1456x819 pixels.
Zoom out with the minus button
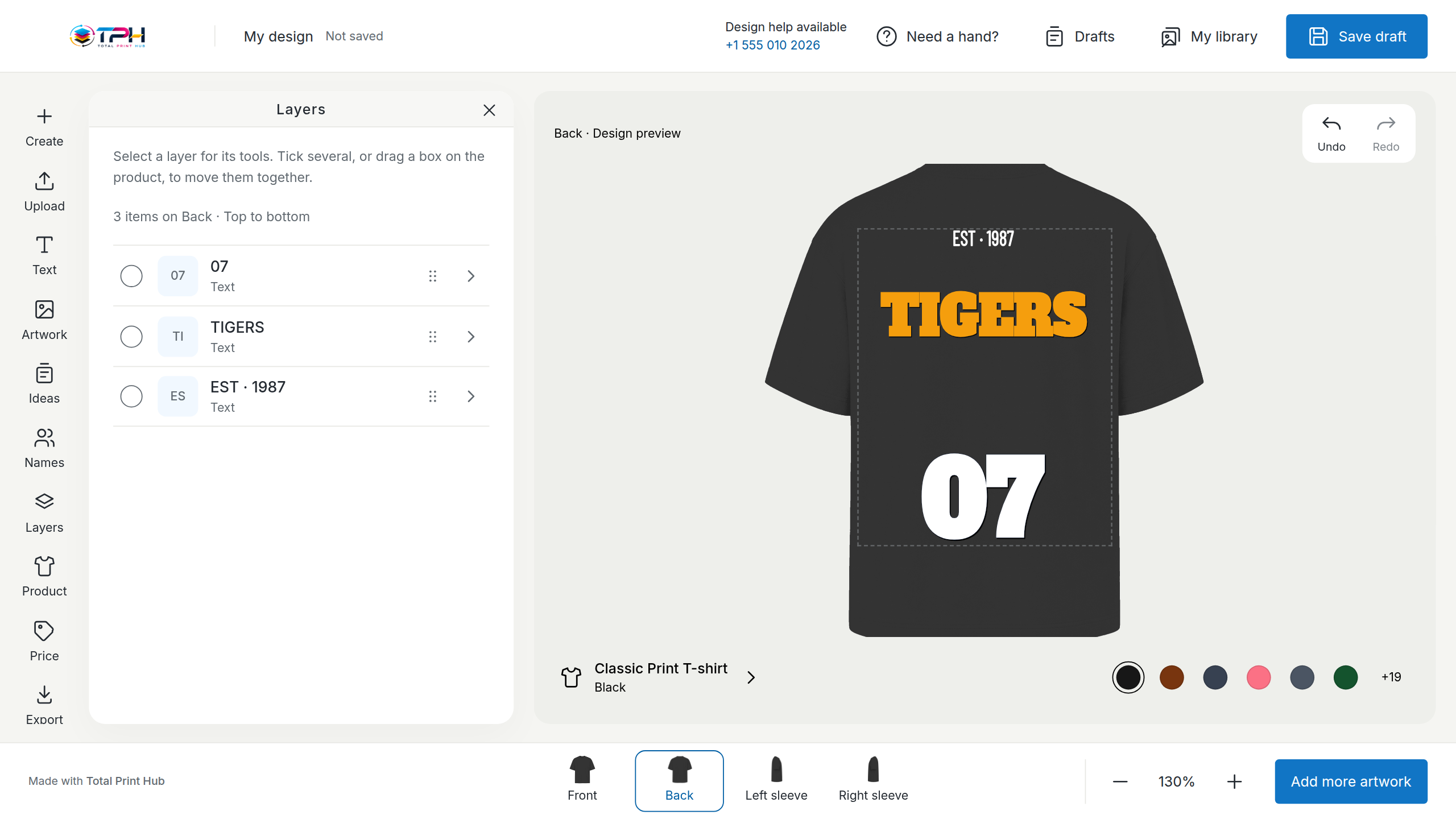(1120, 781)
